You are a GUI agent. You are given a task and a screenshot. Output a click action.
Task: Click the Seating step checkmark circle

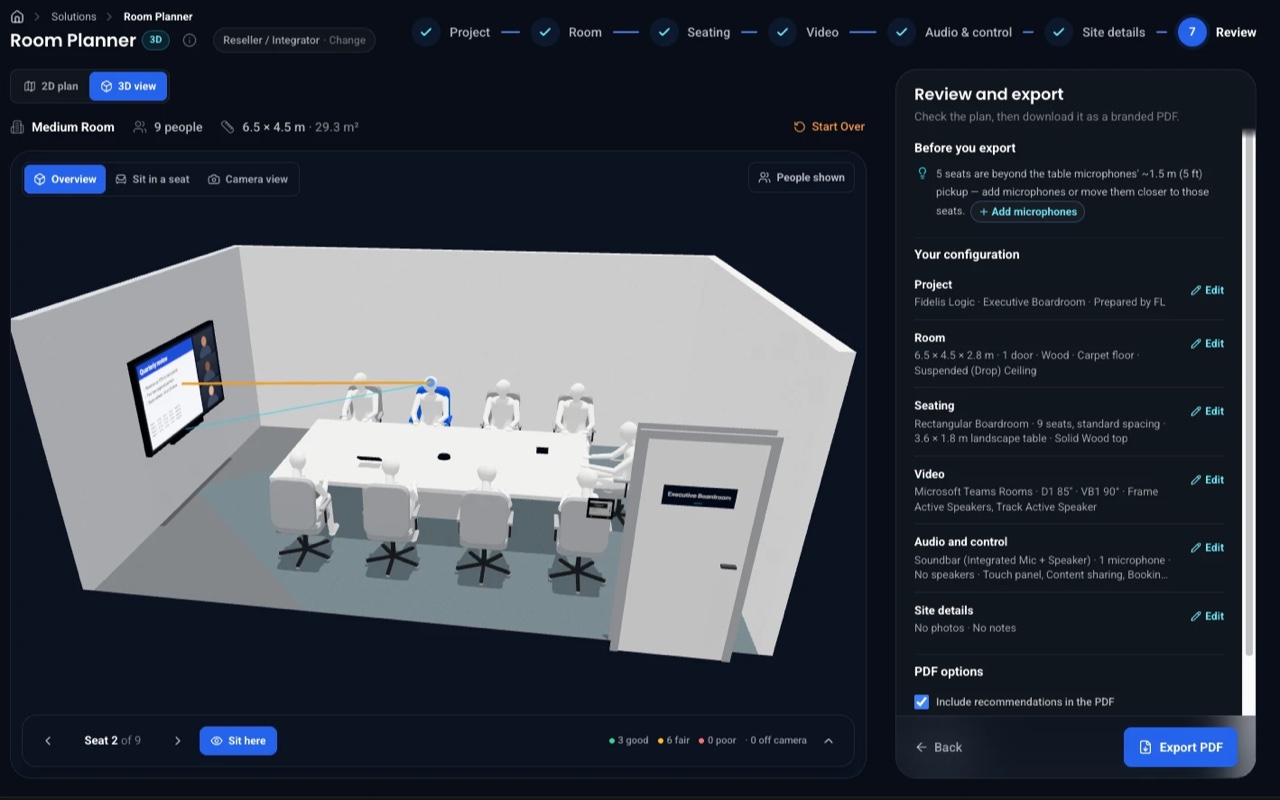pos(664,32)
